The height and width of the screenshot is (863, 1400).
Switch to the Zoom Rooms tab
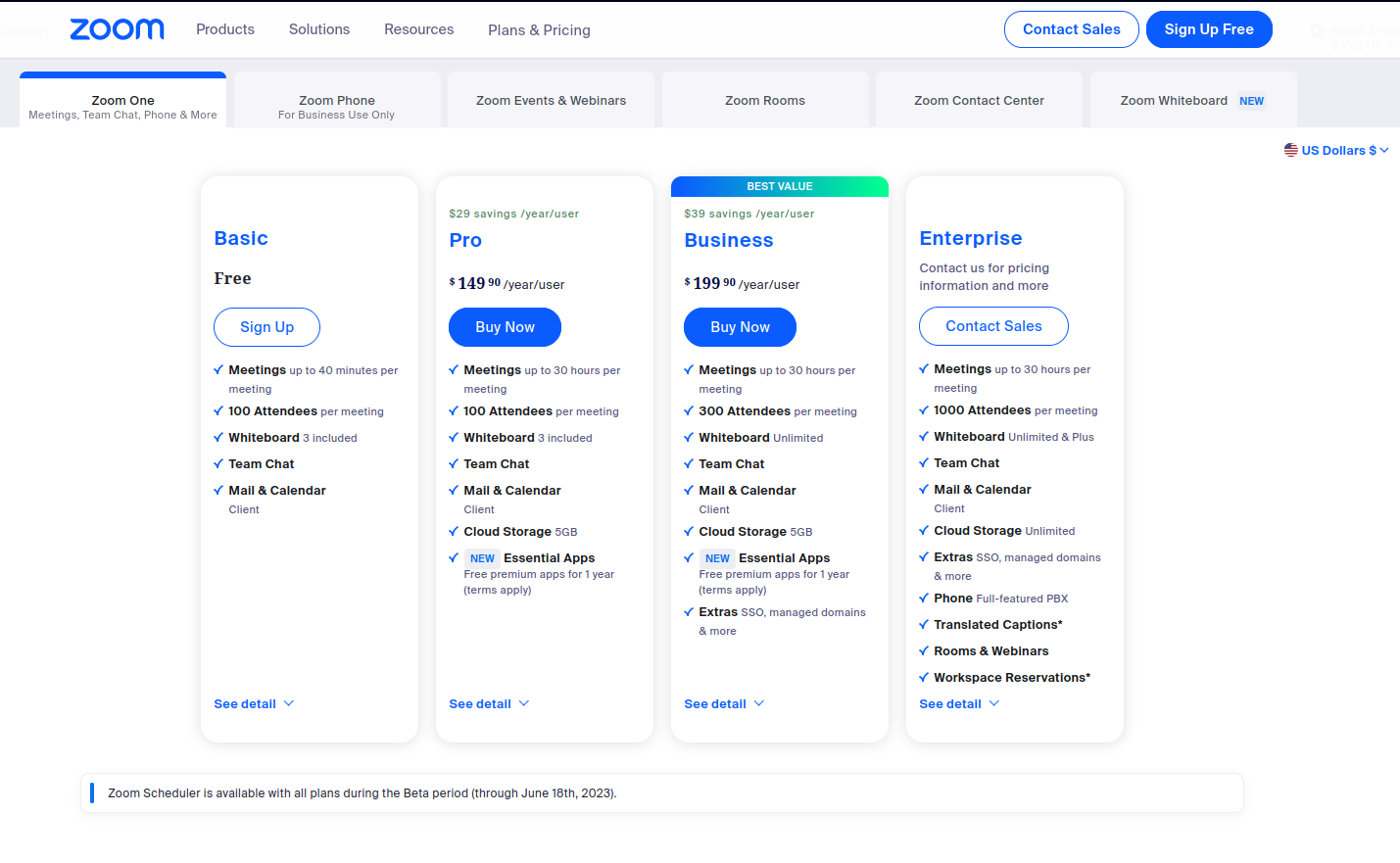click(x=765, y=100)
